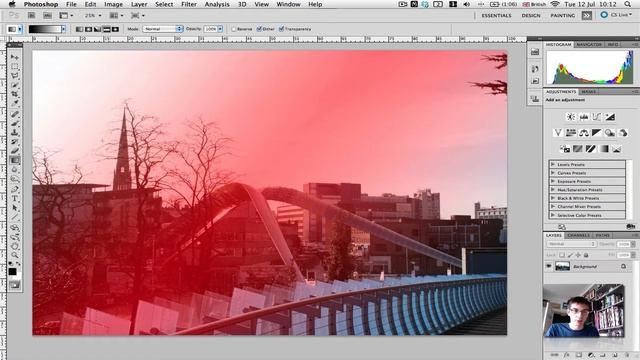Select the Type tool

tap(15, 199)
